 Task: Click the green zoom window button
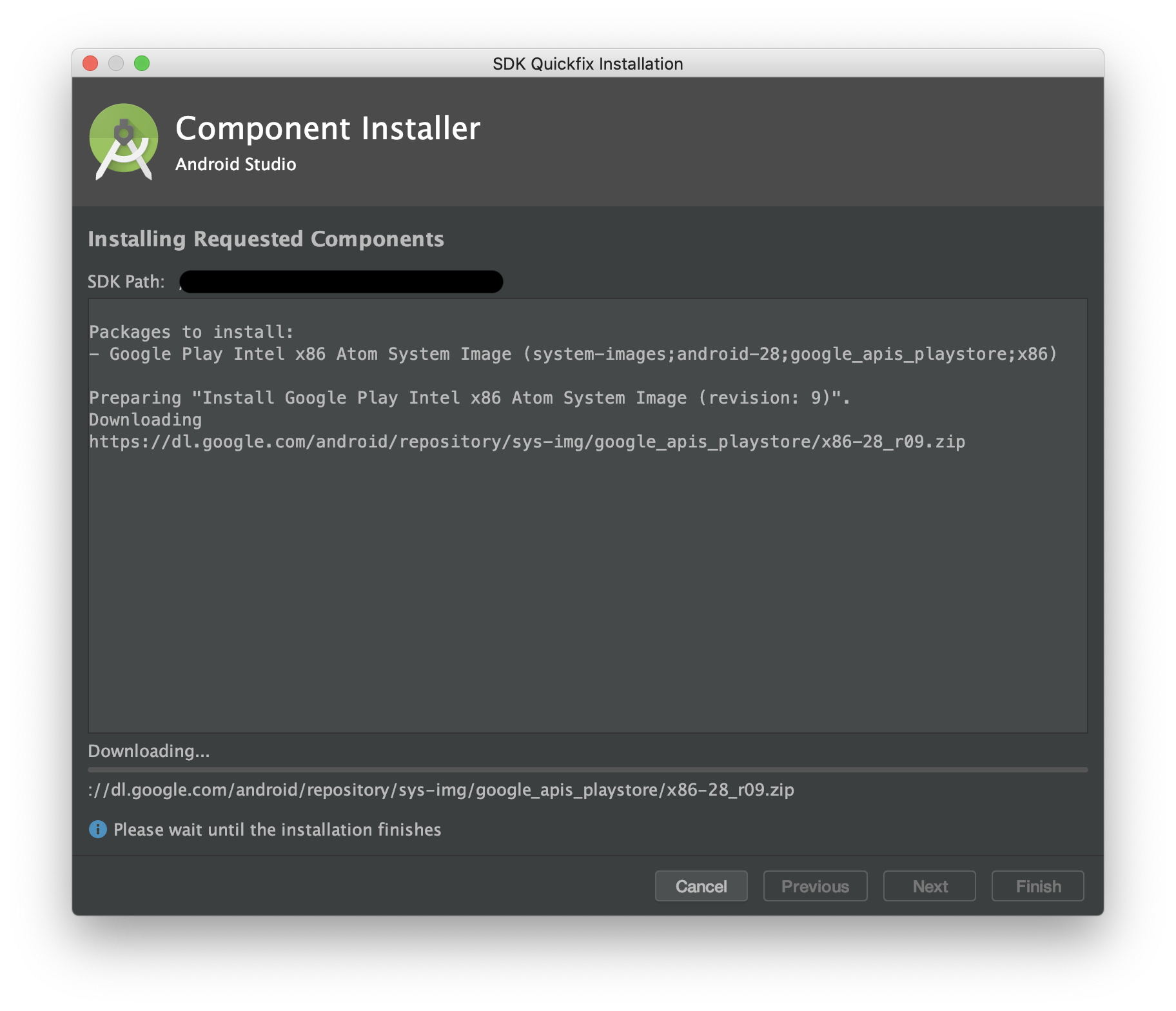[x=142, y=63]
